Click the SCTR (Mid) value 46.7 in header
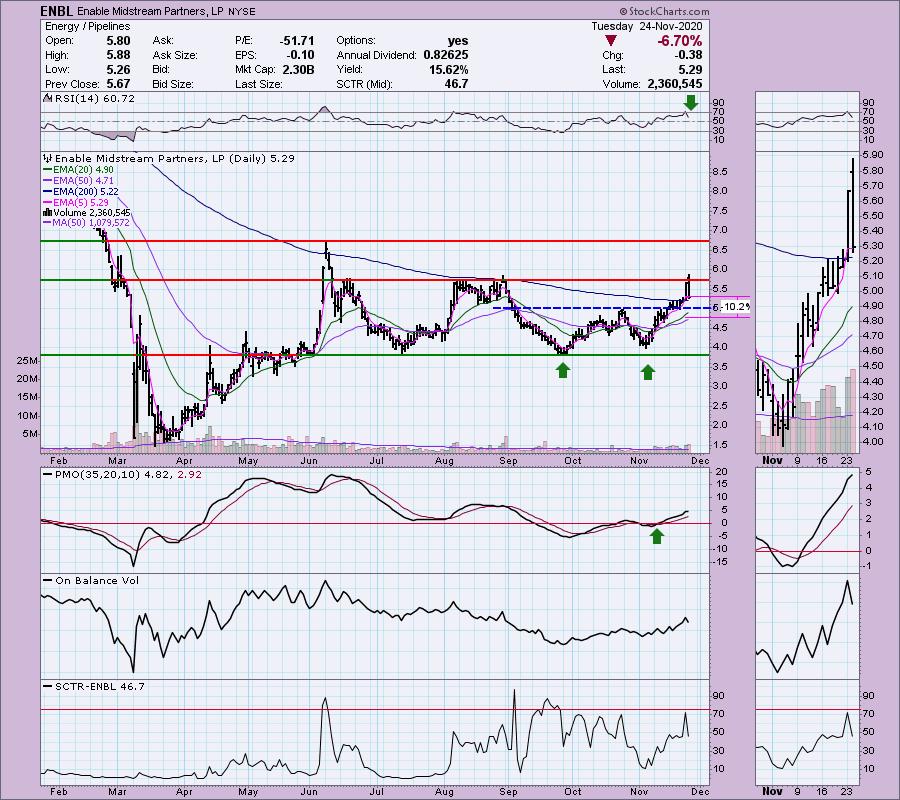The image size is (900, 800). tap(456, 84)
